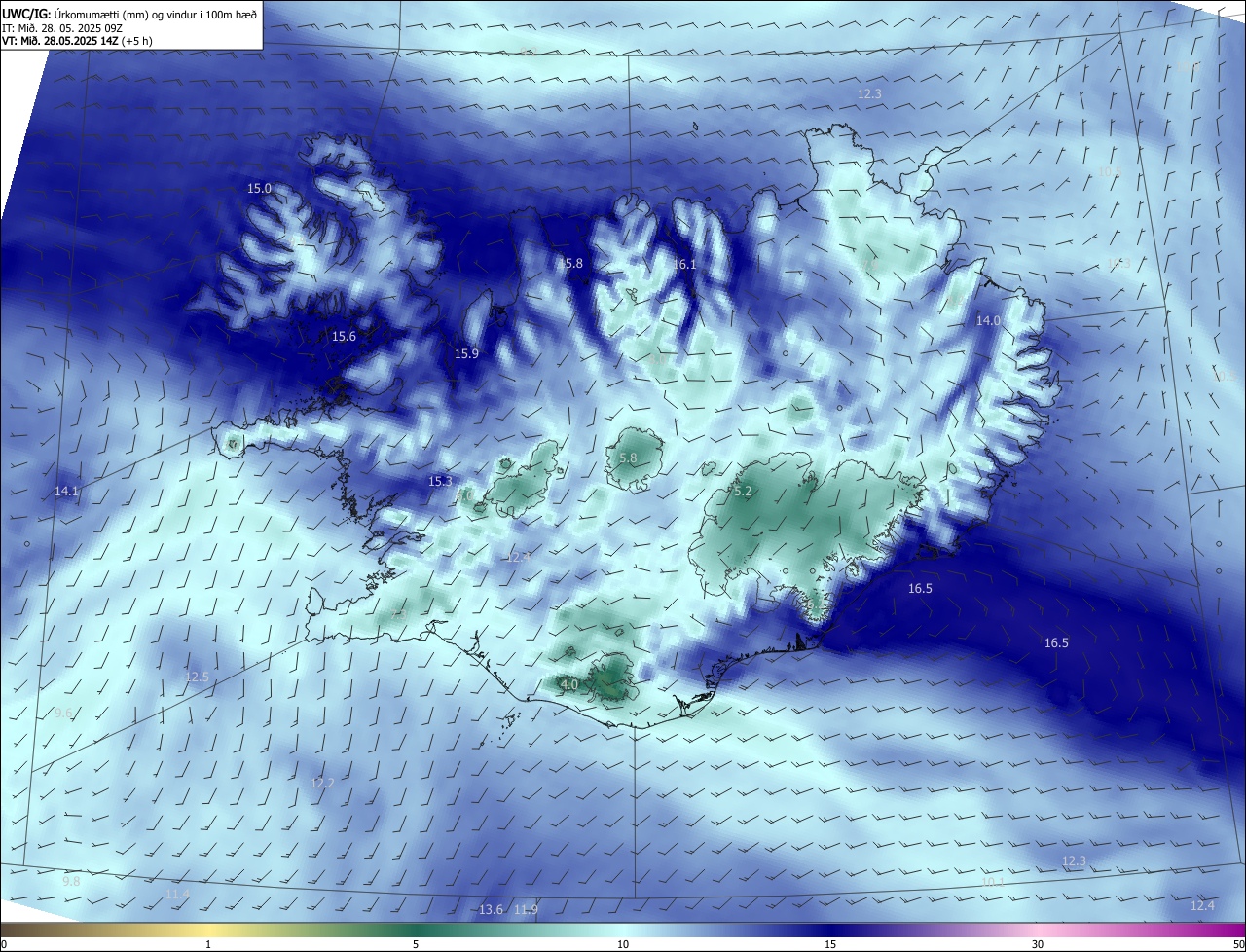The height and width of the screenshot is (952, 1246).
Task: Click the 12.2 value label
Action: click(322, 784)
